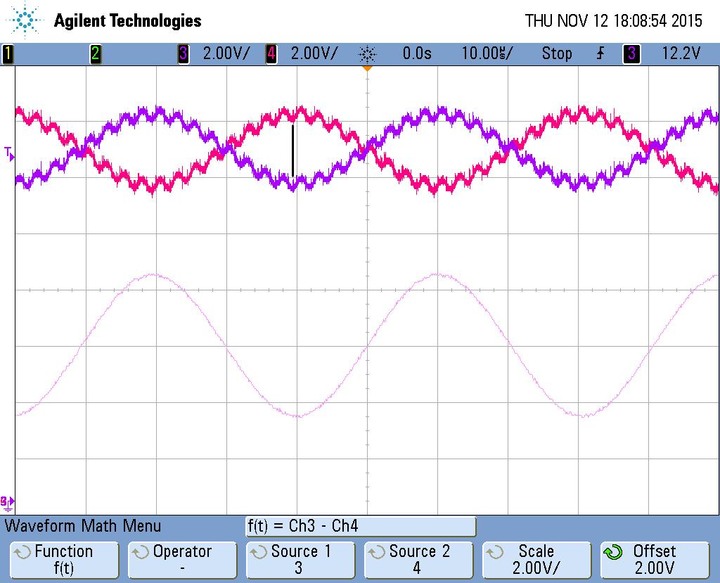Click the Scale softkey rotary arrow icon
Viewport: 720px width, 583px height.
click(494, 552)
